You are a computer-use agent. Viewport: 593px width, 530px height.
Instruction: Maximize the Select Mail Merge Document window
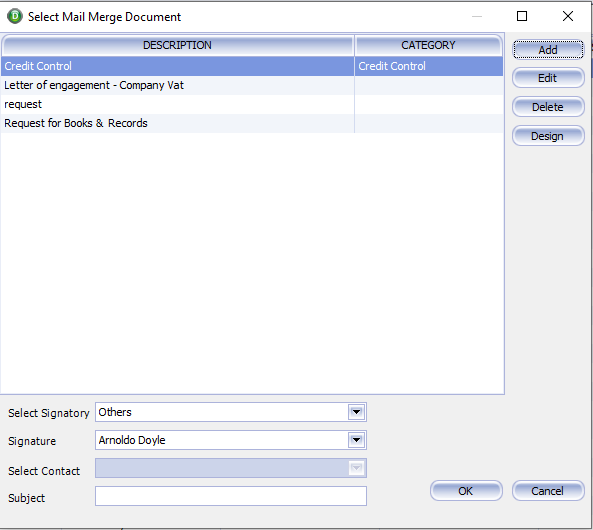click(x=522, y=16)
